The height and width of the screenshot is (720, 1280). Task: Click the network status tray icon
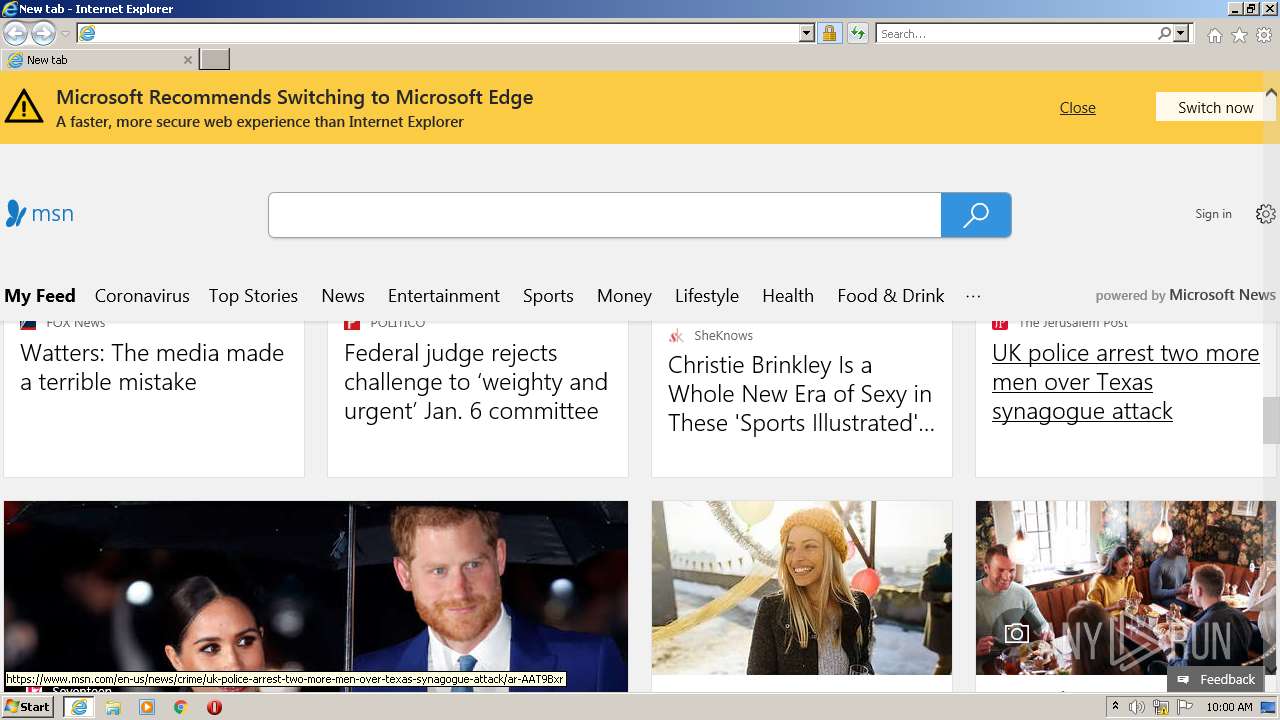point(1161,707)
